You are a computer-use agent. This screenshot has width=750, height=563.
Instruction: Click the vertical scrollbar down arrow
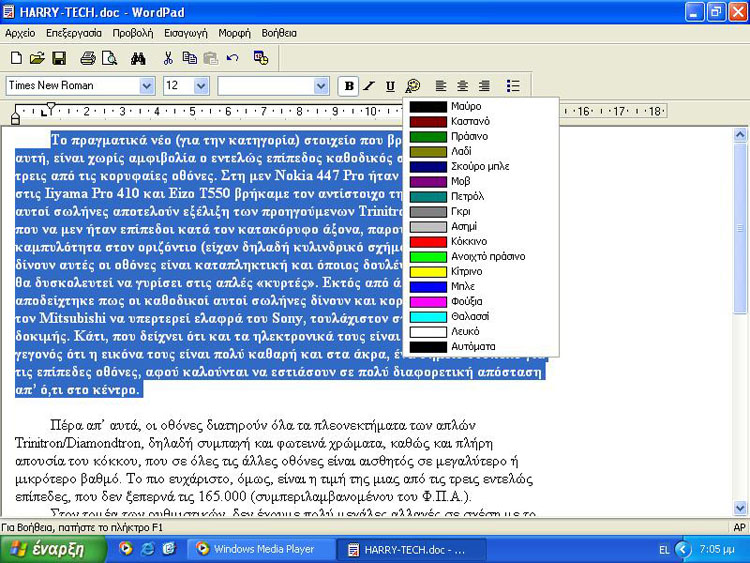(x=740, y=508)
